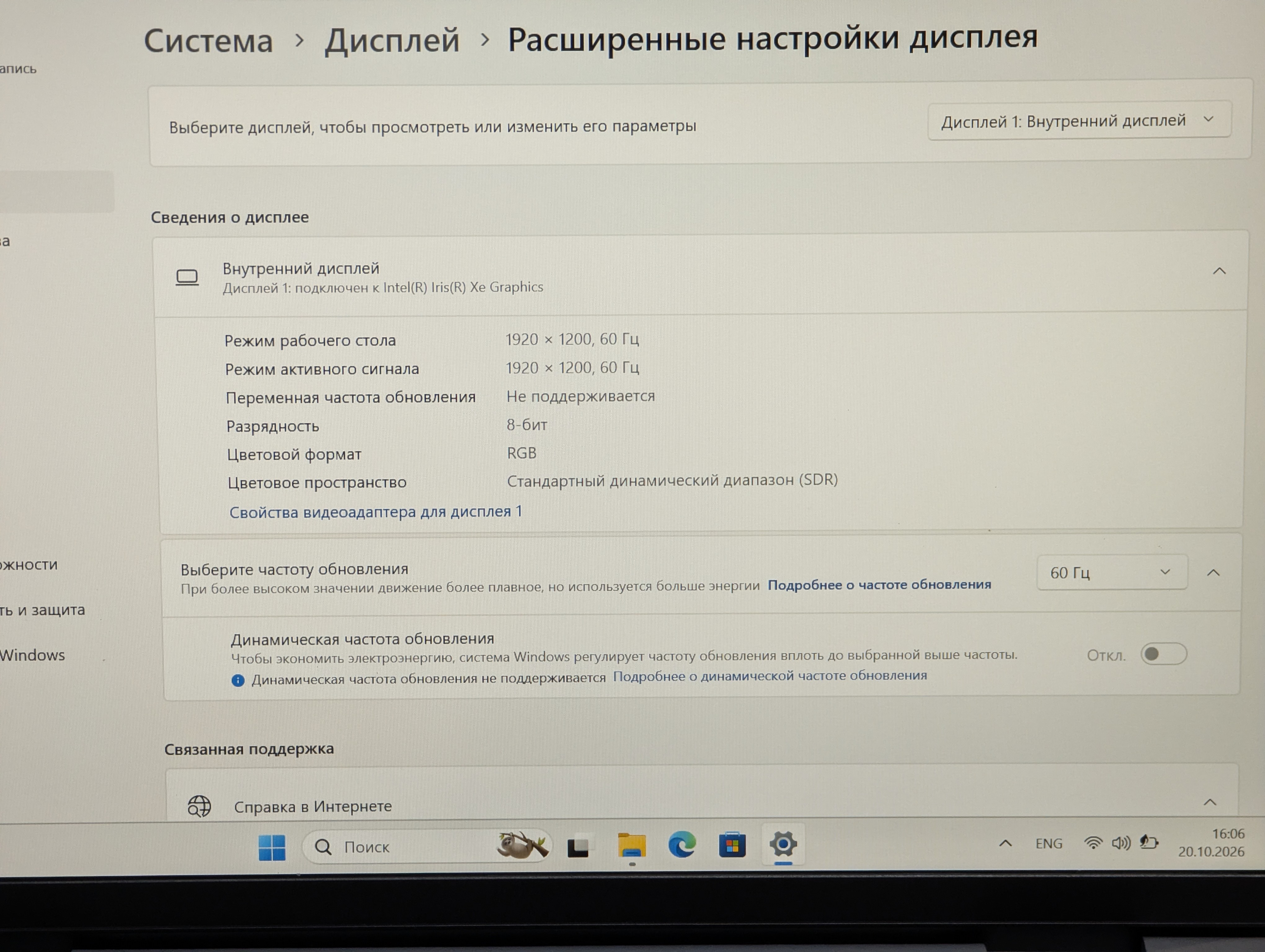Open the sidebar item ending in 'ть и защита'
Image resolution: width=1265 pixels, height=952 pixels.
42,610
